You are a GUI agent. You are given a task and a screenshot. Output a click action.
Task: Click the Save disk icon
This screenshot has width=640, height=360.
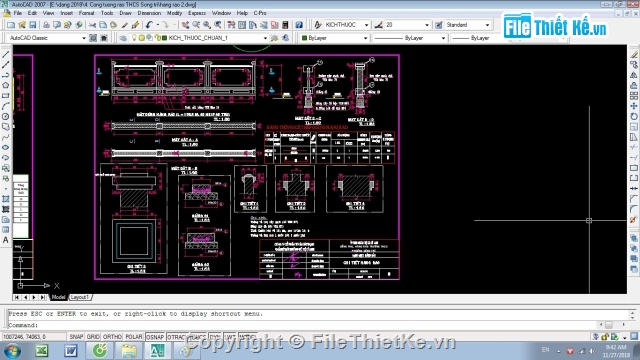33,25
